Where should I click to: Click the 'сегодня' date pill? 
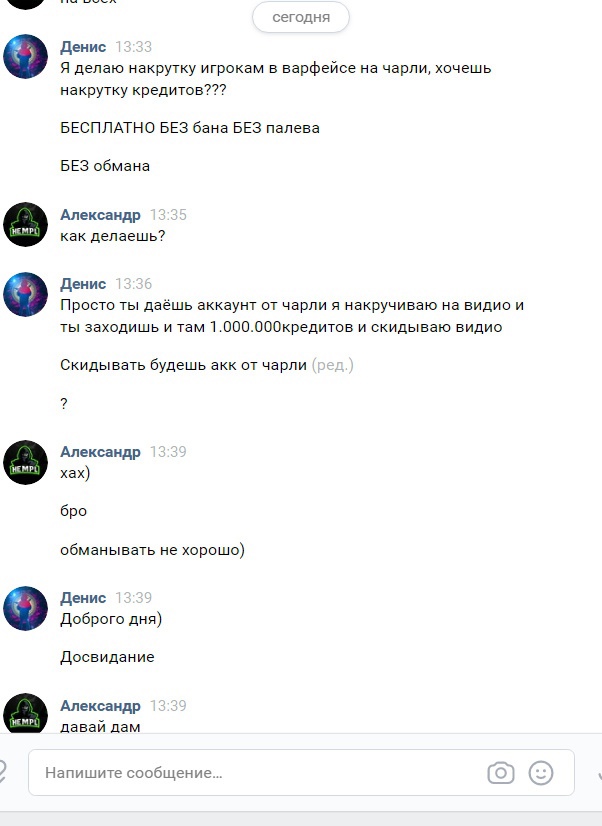tap(301, 17)
